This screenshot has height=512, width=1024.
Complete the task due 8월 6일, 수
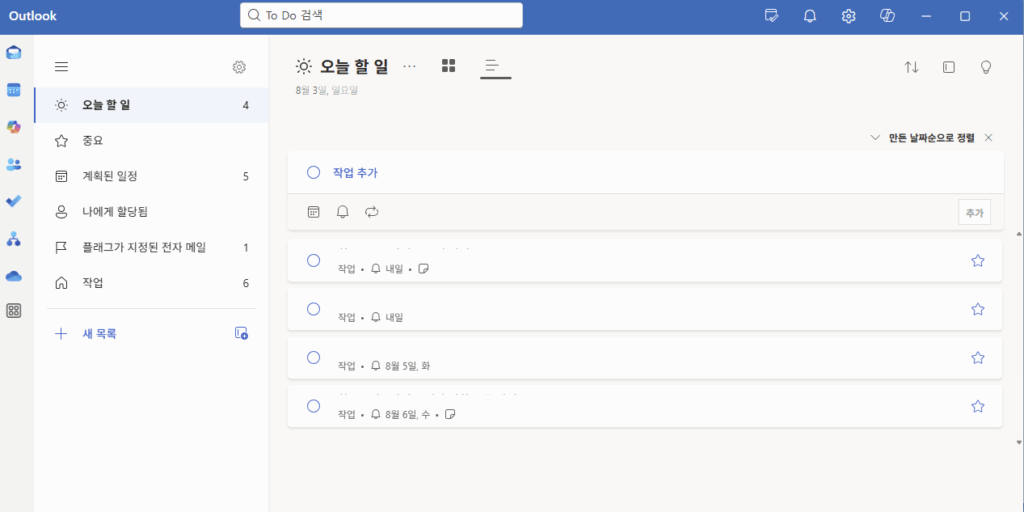[x=313, y=406]
